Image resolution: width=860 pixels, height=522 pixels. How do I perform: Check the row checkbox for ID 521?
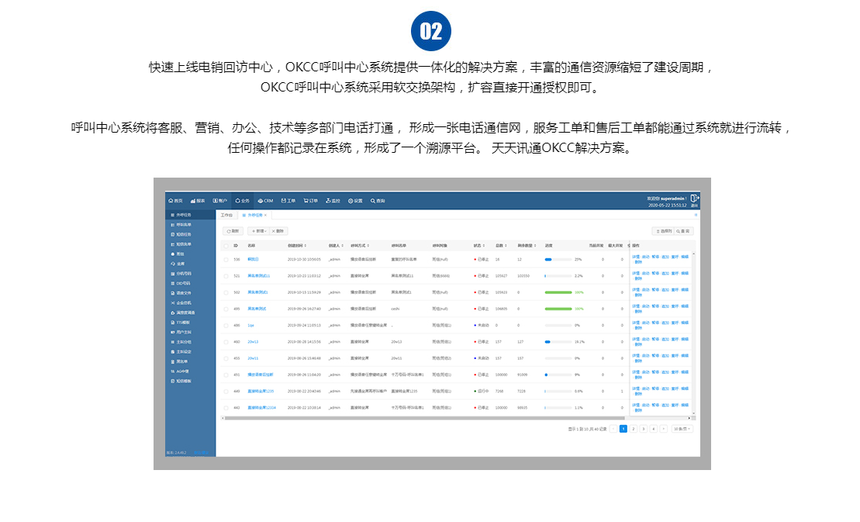pyautogui.click(x=225, y=276)
